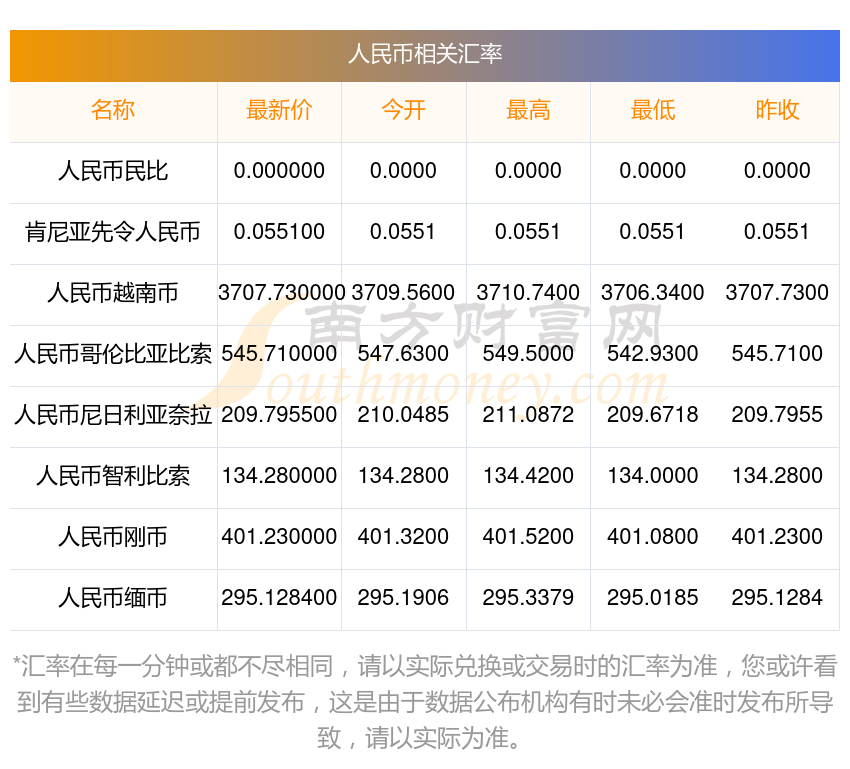The image size is (850, 769).
Task: Click latest price 0.000000 for 人民币民比
Action: click(x=279, y=171)
